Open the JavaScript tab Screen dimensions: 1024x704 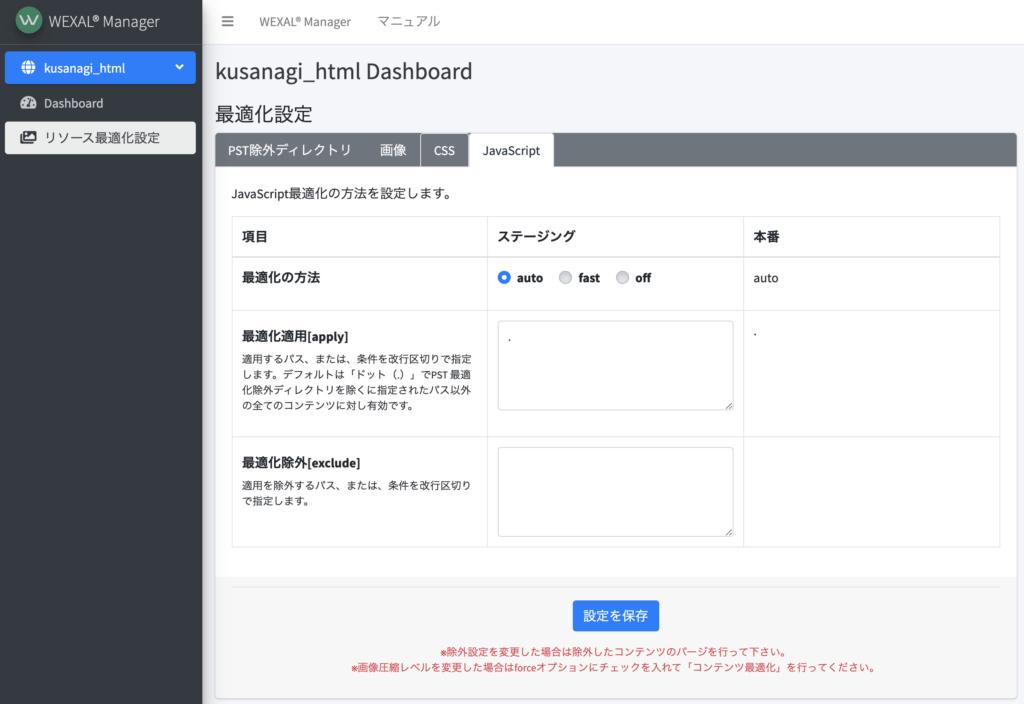tap(511, 150)
